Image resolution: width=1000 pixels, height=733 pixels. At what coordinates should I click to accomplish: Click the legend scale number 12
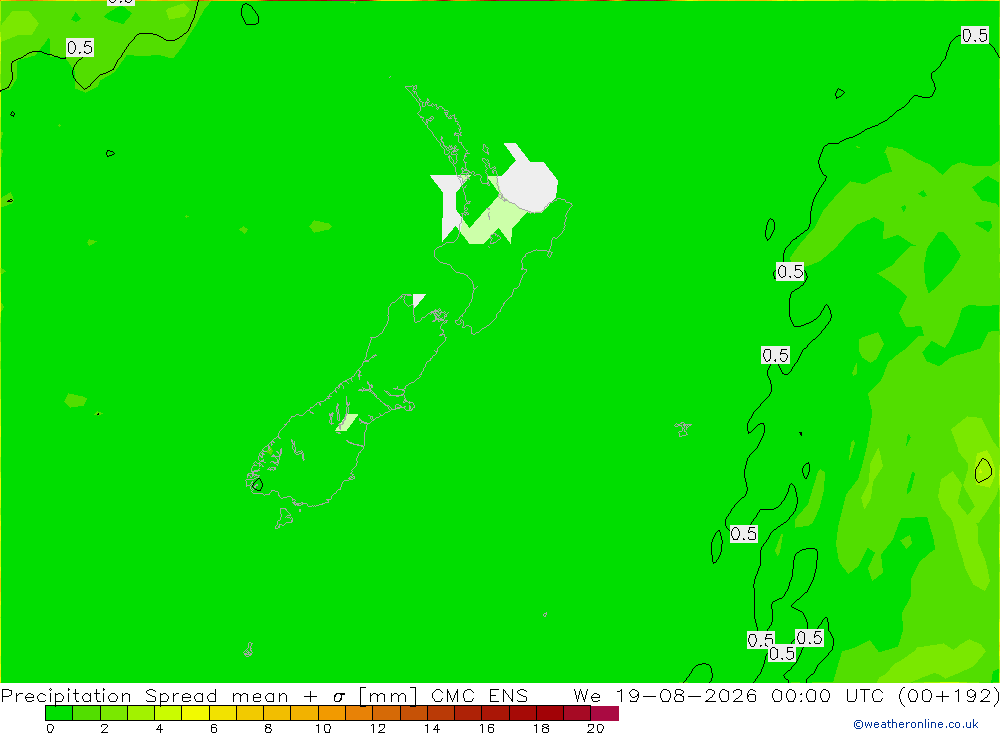(378, 728)
